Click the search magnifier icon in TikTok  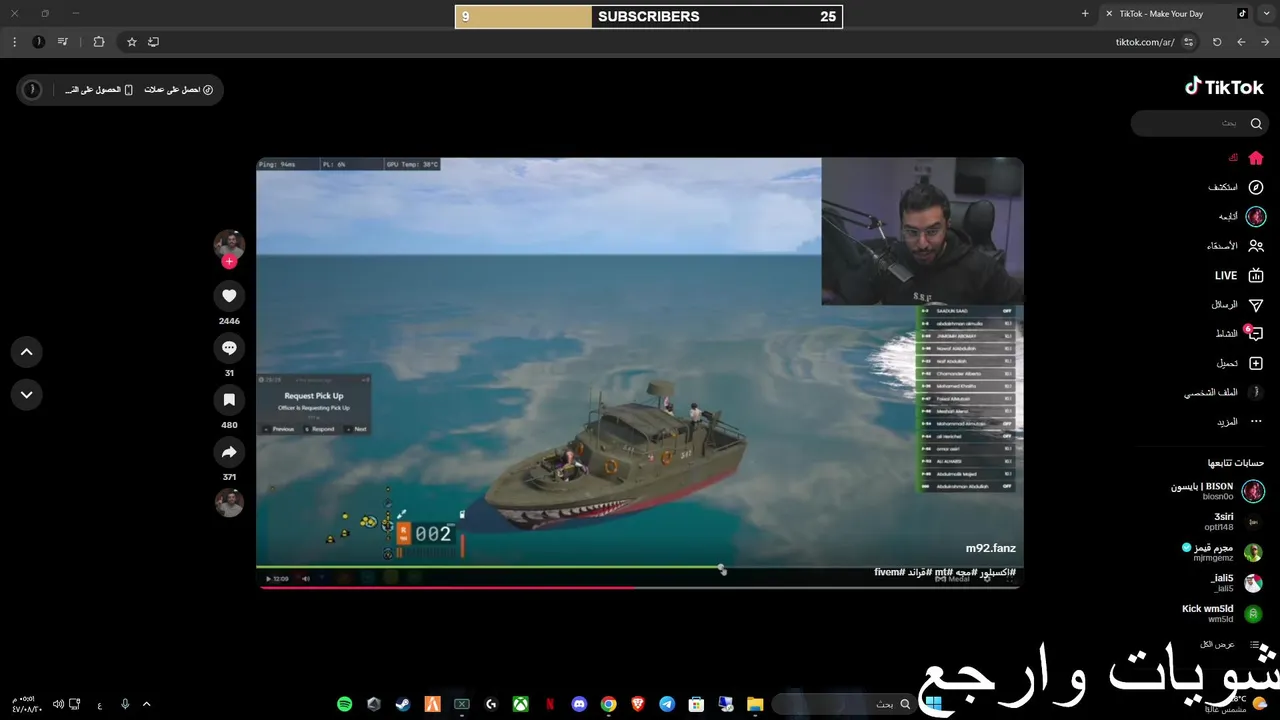tap(1256, 123)
